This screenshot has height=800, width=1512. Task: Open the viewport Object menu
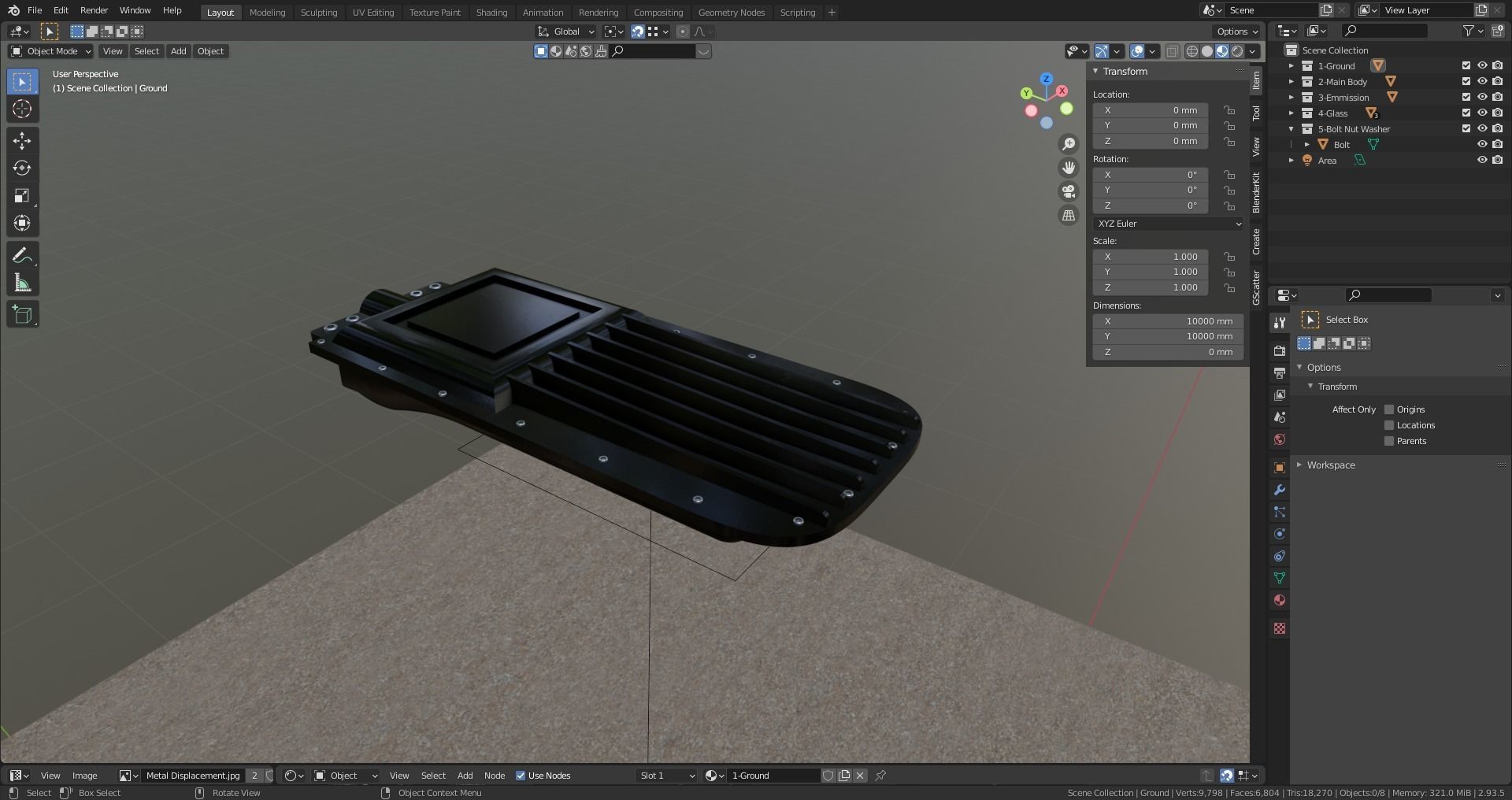(x=210, y=51)
